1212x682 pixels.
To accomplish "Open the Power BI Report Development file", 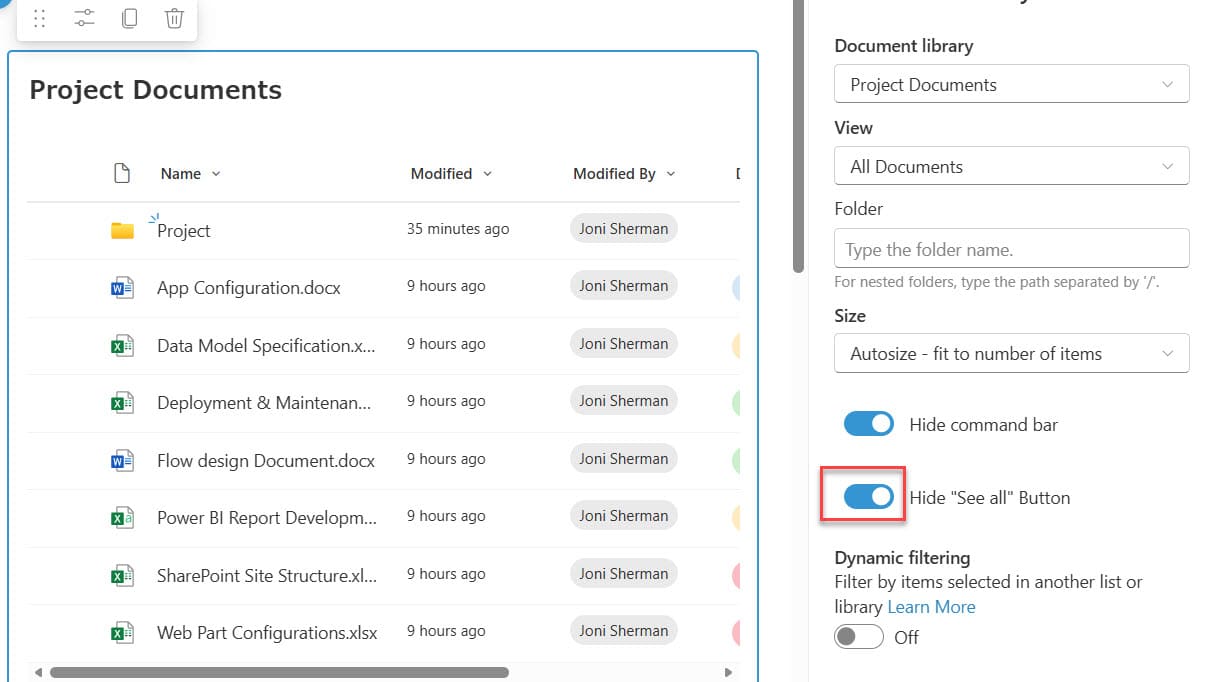I will (x=267, y=518).
